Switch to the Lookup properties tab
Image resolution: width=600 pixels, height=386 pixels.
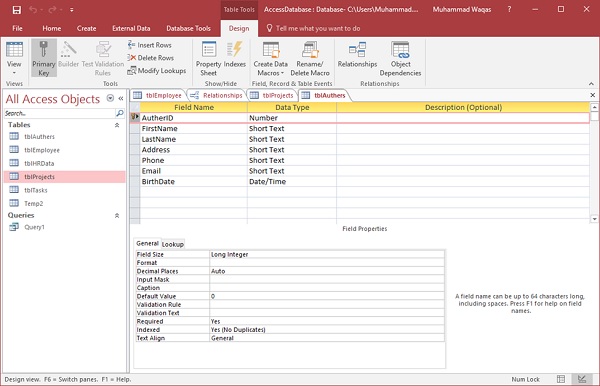(x=173, y=244)
